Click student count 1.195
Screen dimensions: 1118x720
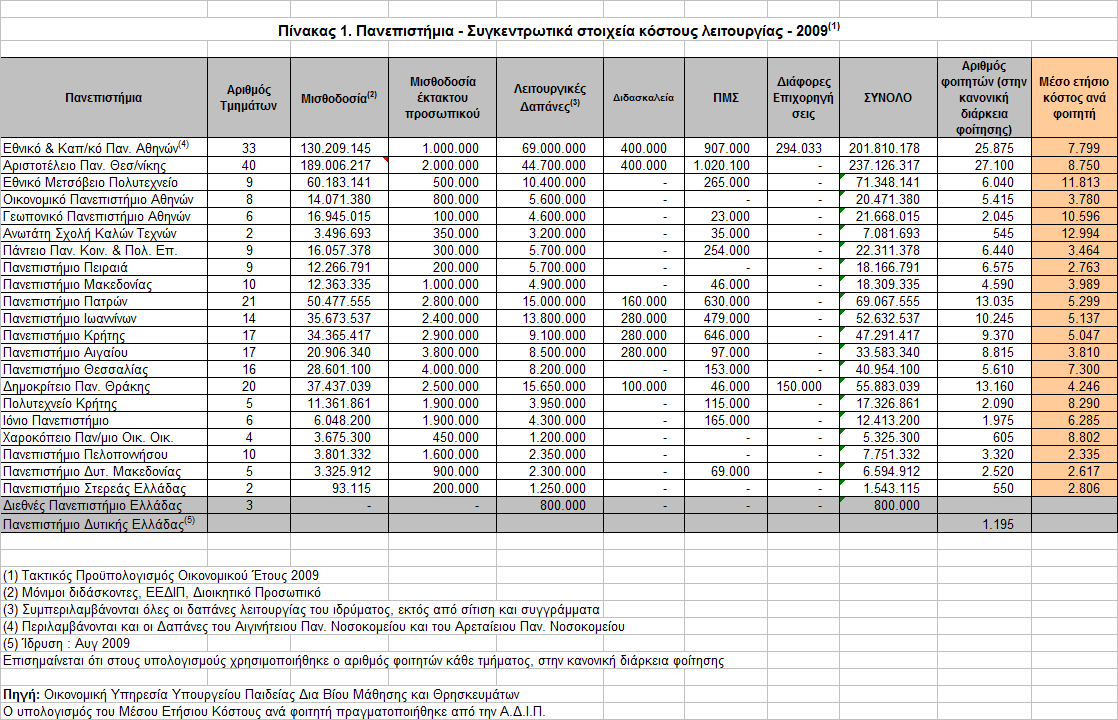[x=984, y=524]
